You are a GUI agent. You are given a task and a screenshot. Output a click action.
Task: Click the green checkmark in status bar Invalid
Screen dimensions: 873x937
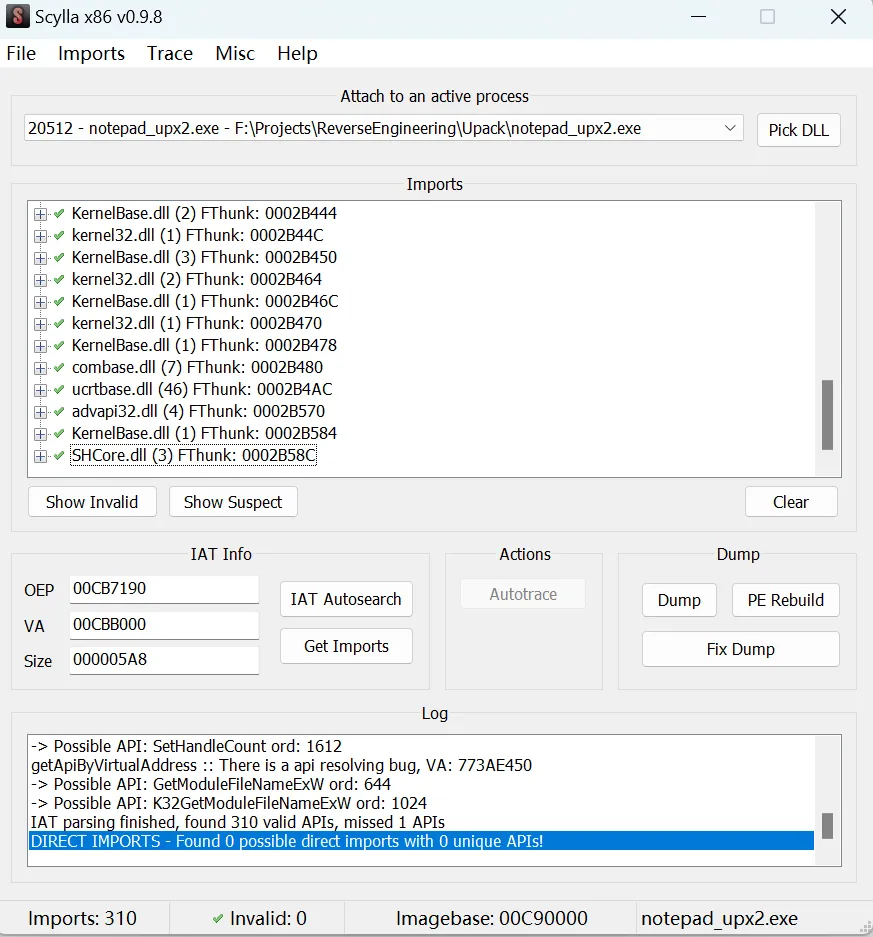pyautogui.click(x=218, y=918)
